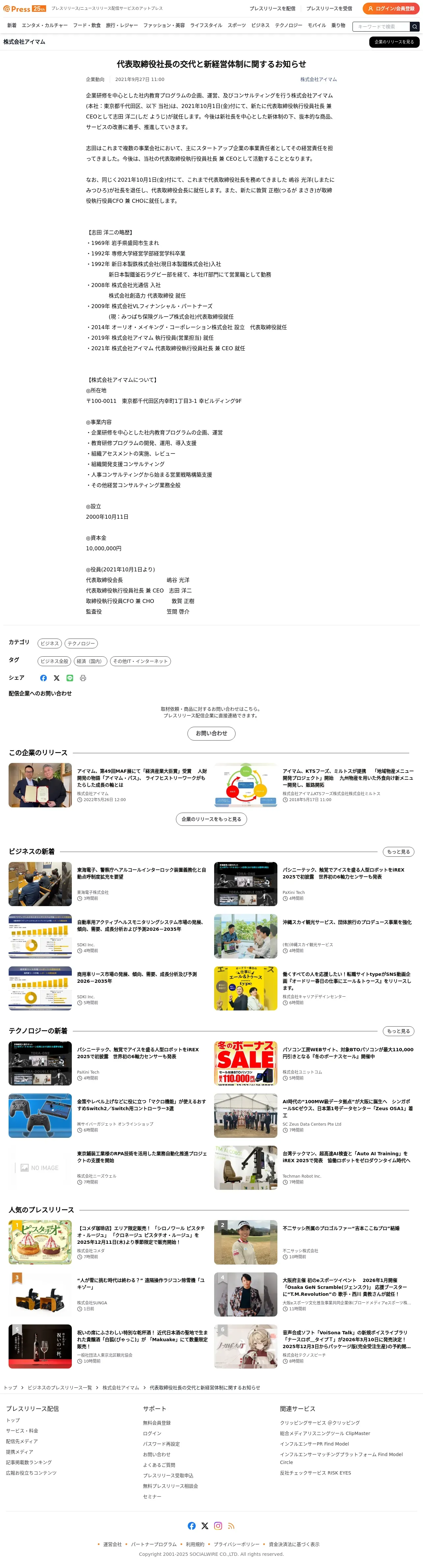Open 新着 navigation item
The height and width of the screenshot is (1568, 423).
pos(12,26)
